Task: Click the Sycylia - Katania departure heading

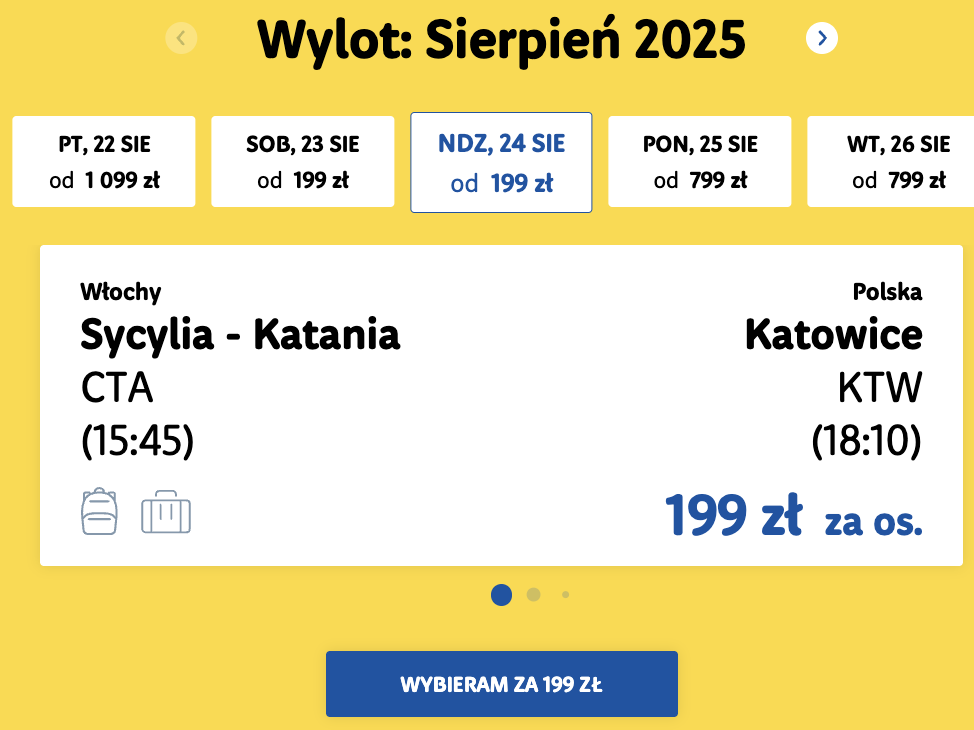Action: 240,335
